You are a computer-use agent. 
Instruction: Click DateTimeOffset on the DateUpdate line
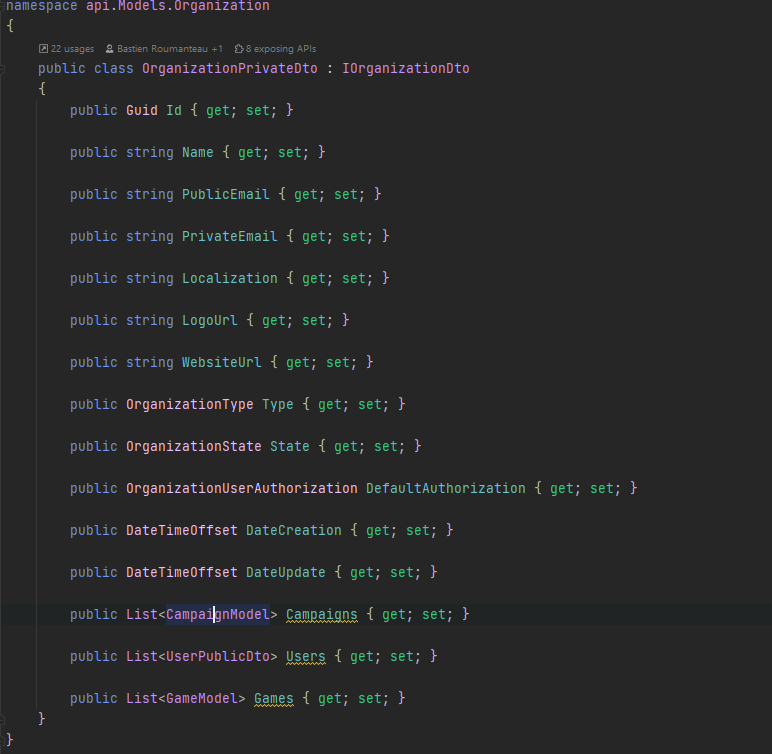point(182,572)
